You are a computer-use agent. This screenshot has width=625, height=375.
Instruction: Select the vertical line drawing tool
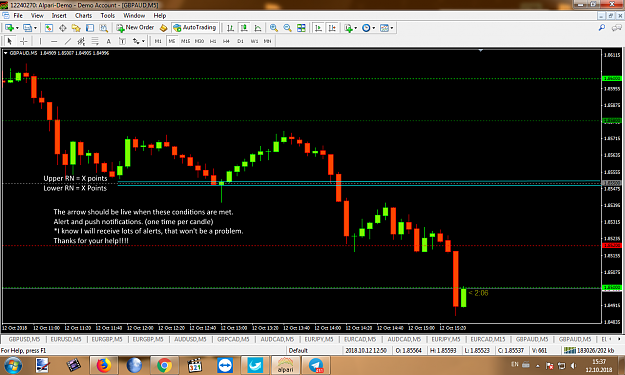click(x=40, y=41)
